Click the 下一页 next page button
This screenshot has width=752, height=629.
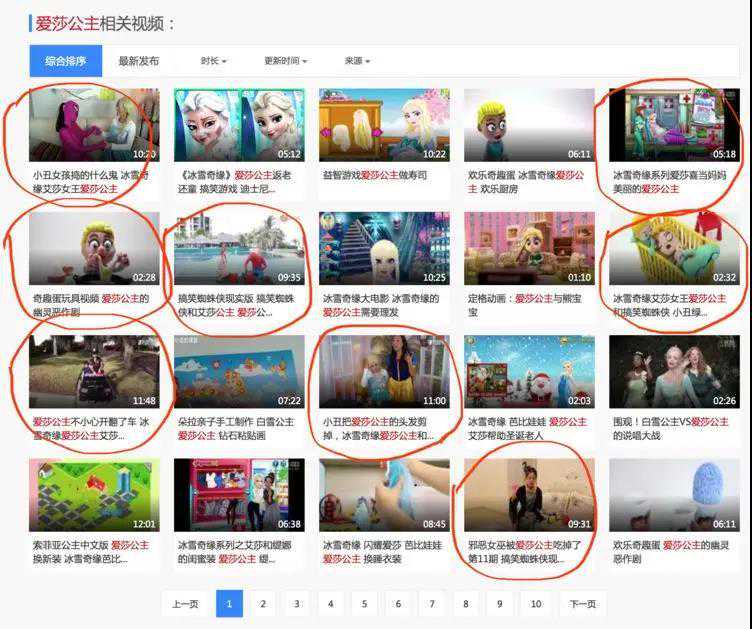click(583, 604)
